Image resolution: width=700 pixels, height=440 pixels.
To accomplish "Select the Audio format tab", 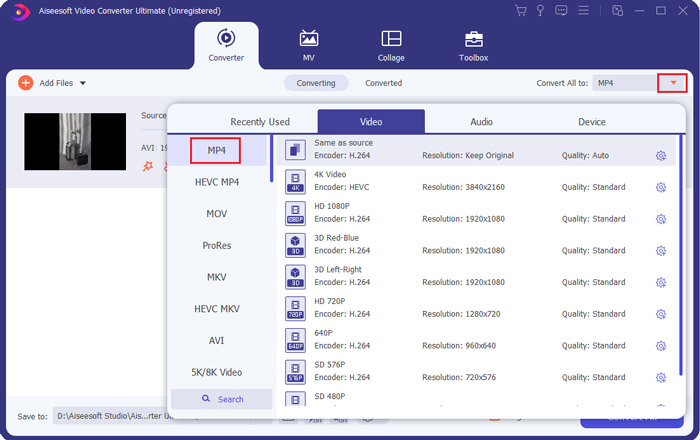I will 481,122.
